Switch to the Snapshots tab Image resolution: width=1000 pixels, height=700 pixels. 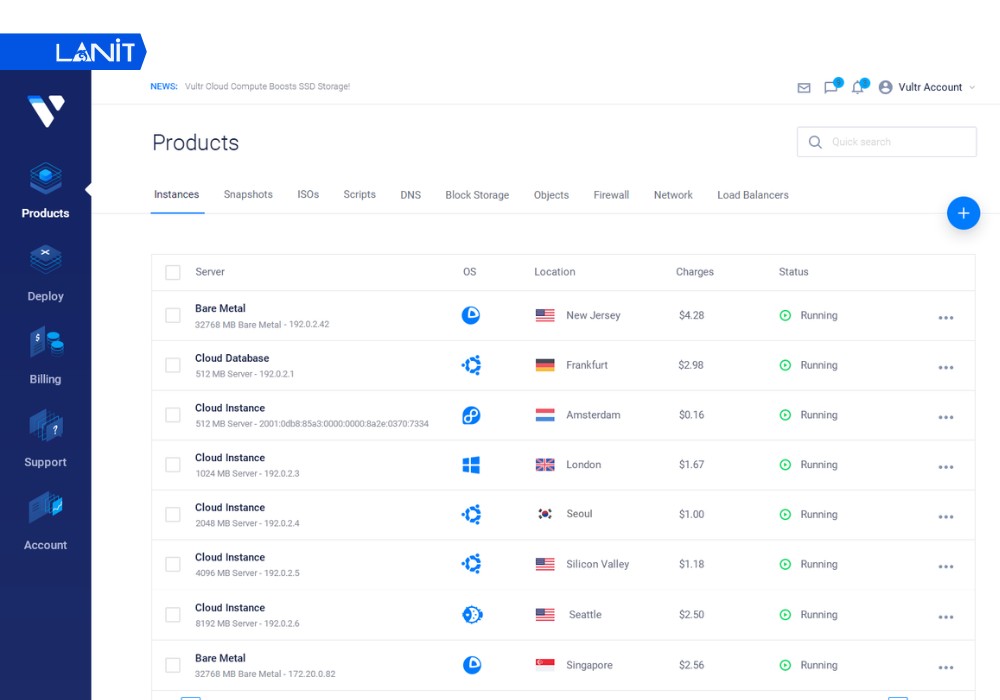pyautogui.click(x=248, y=195)
